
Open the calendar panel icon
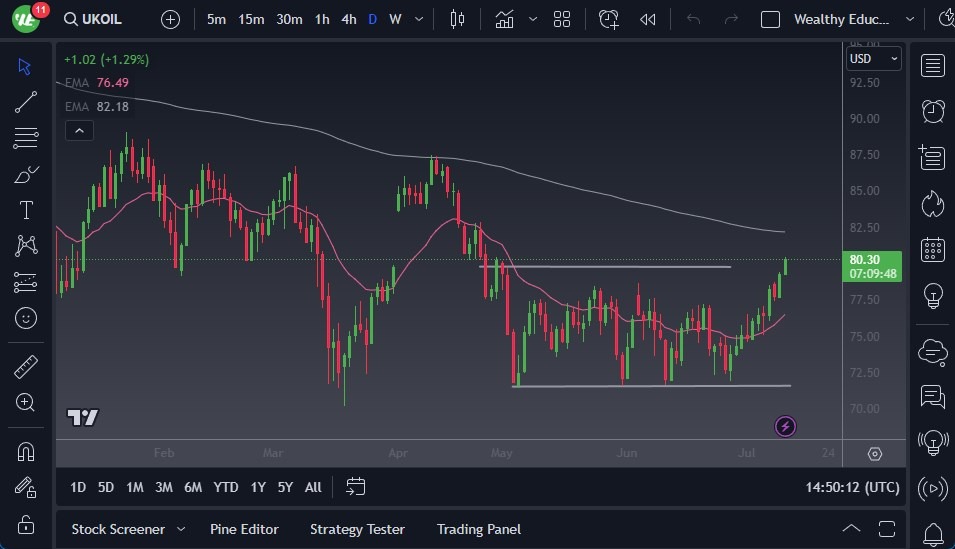(932, 249)
